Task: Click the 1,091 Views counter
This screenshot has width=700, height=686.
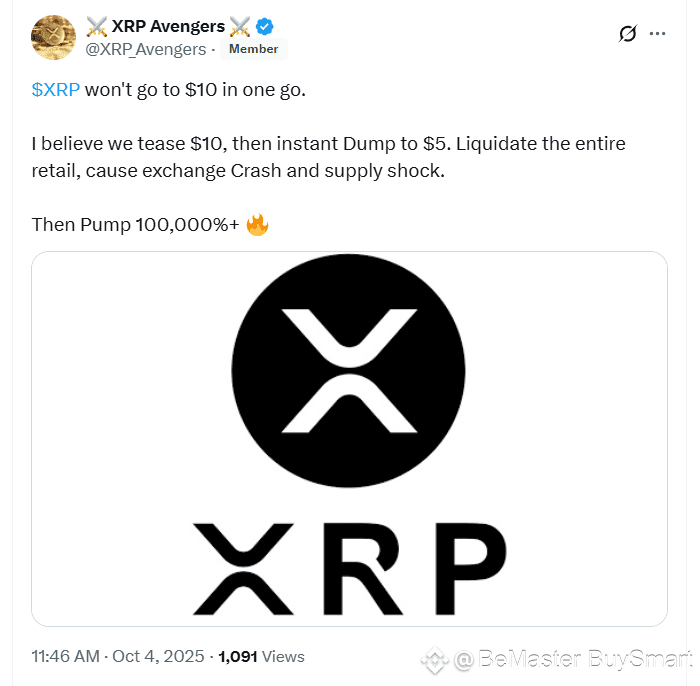Action: pos(261,657)
